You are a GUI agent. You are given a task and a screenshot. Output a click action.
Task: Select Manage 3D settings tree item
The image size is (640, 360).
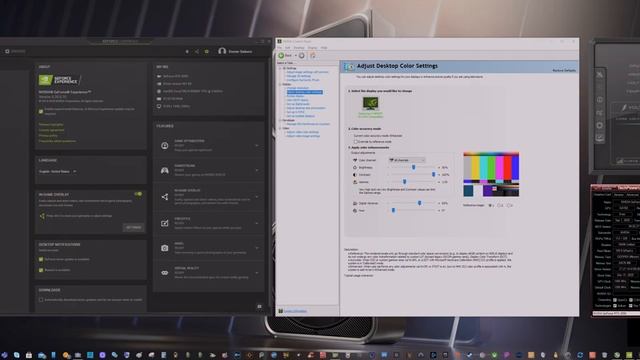[298, 76]
